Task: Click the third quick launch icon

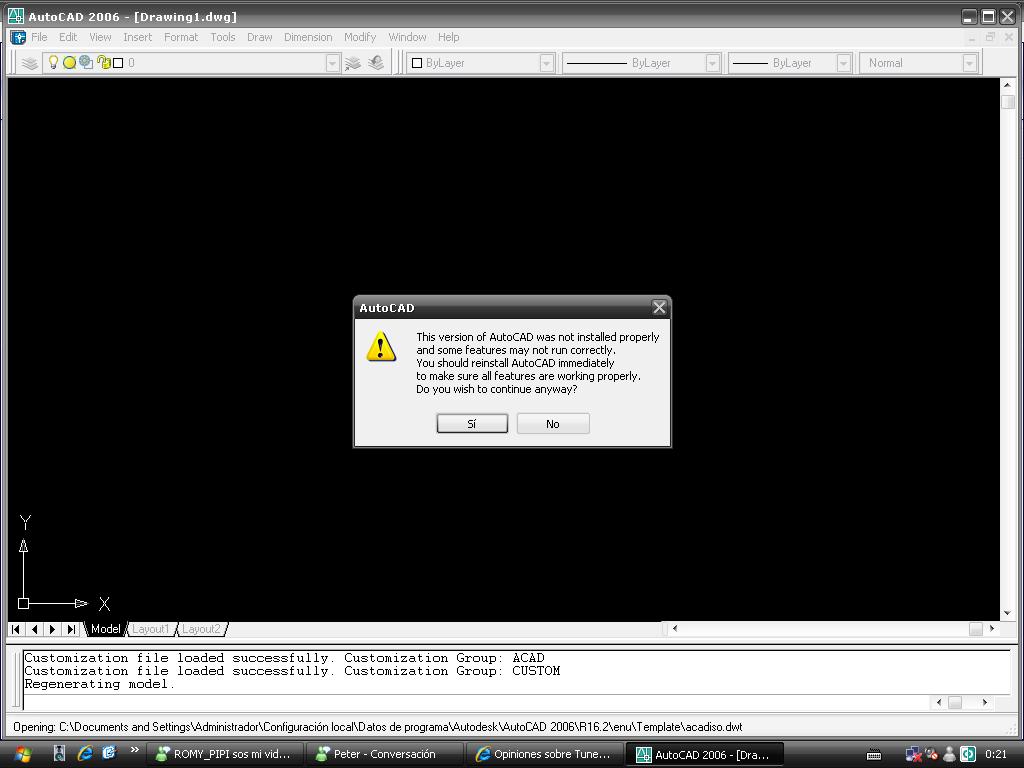Action: 109,753
